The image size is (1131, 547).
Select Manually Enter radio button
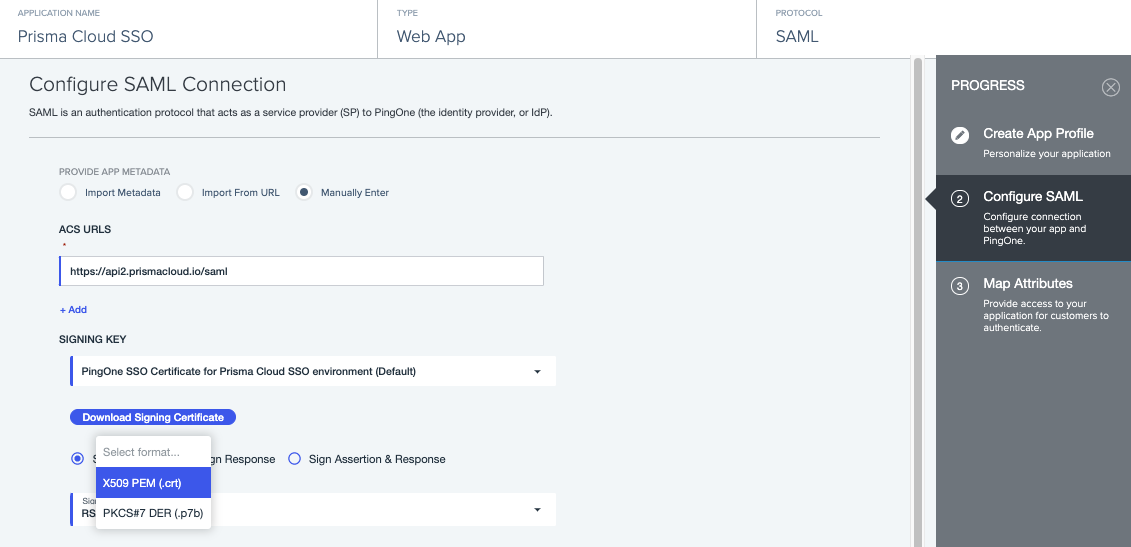pyautogui.click(x=304, y=192)
